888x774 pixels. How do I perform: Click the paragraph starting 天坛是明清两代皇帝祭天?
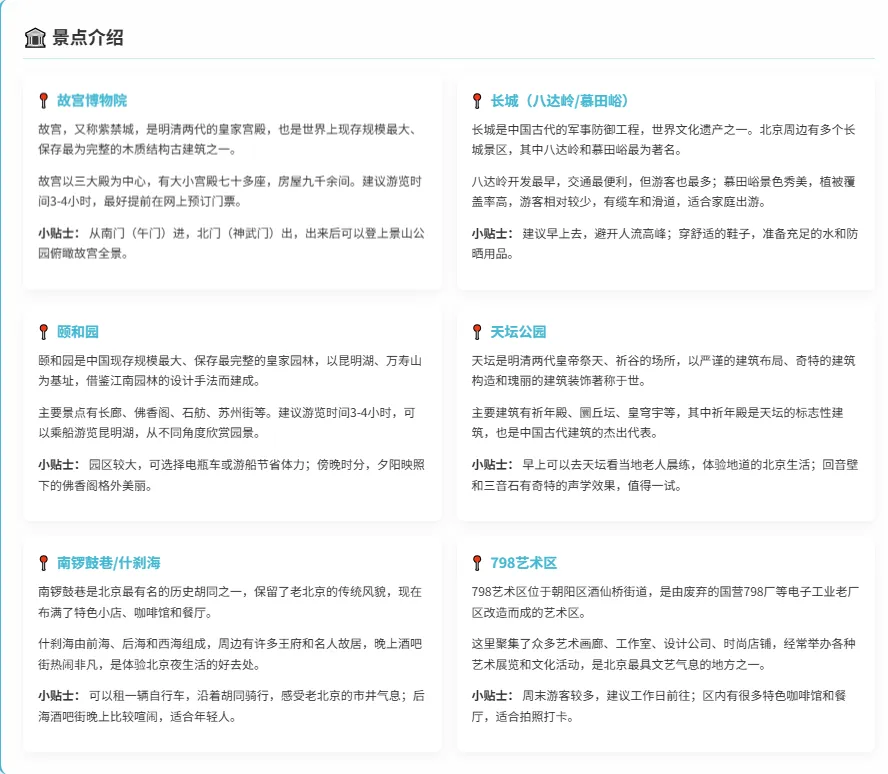click(664, 371)
